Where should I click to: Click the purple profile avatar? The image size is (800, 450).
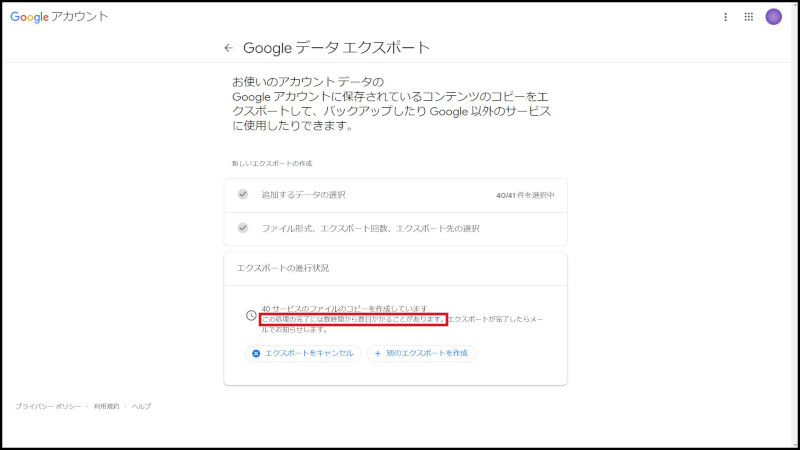773,17
